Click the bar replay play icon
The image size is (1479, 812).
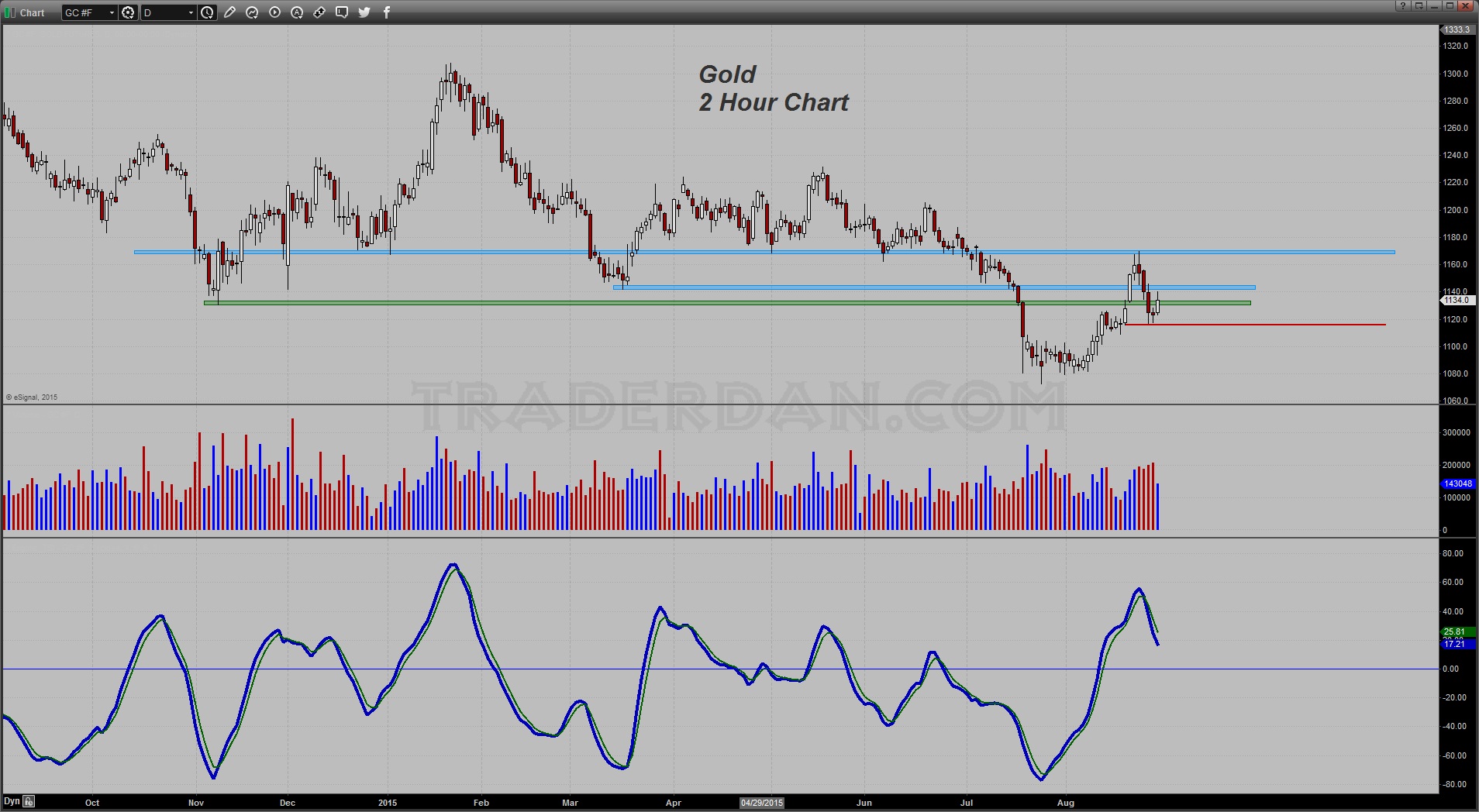[274, 12]
